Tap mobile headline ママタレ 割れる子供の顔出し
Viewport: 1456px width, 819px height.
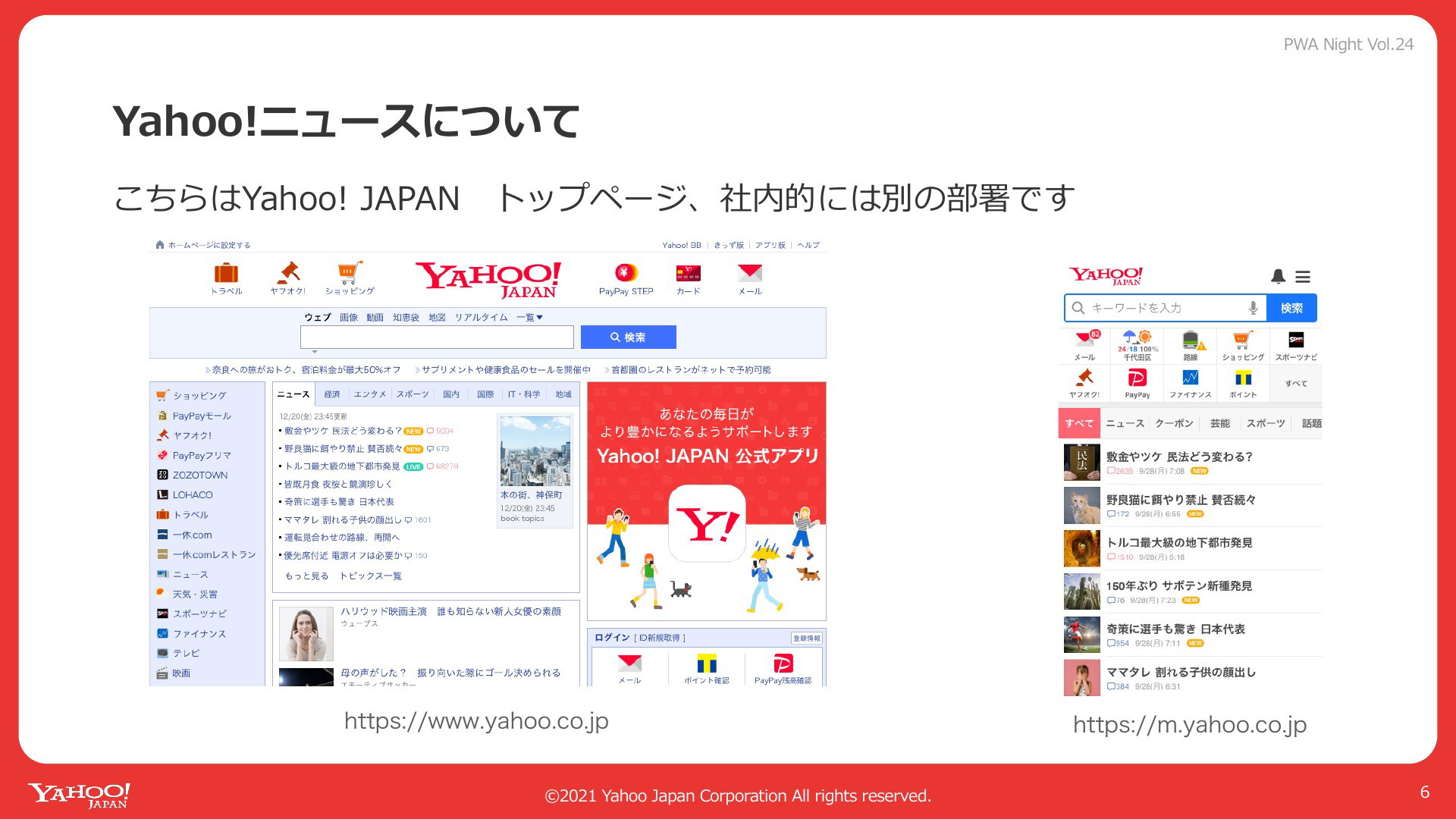point(1181,673)
